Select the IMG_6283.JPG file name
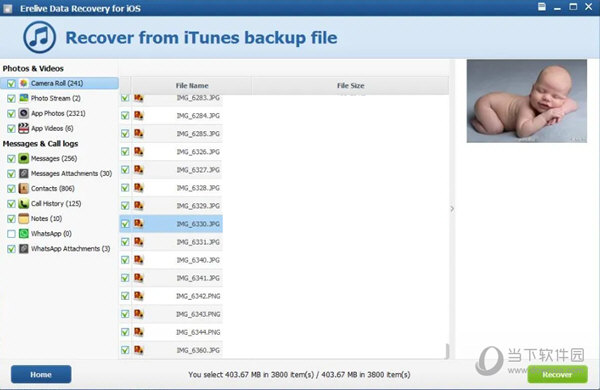The image size is (600, 390). coord(198,98)
